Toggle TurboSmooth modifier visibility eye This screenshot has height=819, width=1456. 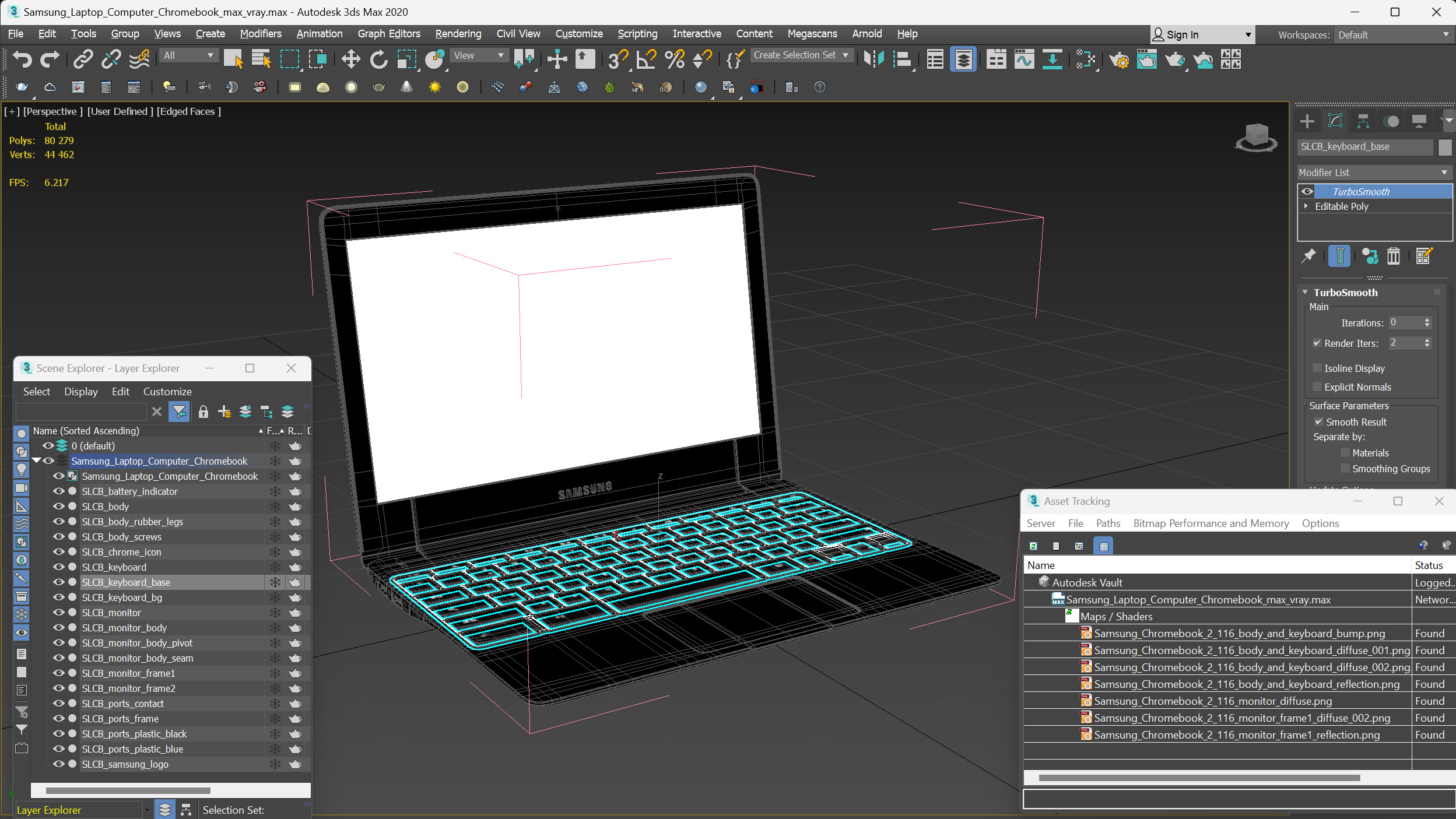1307,192
